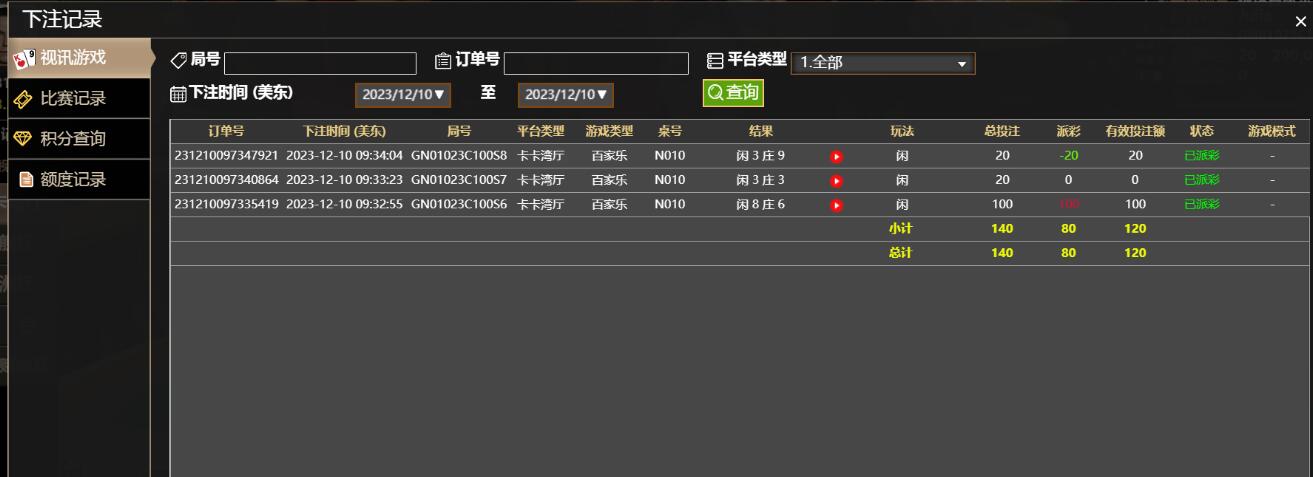Click the 派彩 column header
This screenshot has width=1313, height=477.
1068,131
